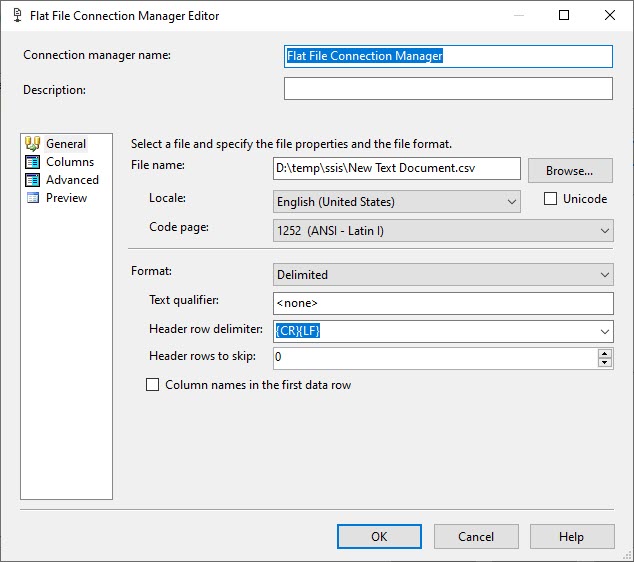Click the Text qualifier input field
The width and height of the screenshot is (634, 562).
443,303
